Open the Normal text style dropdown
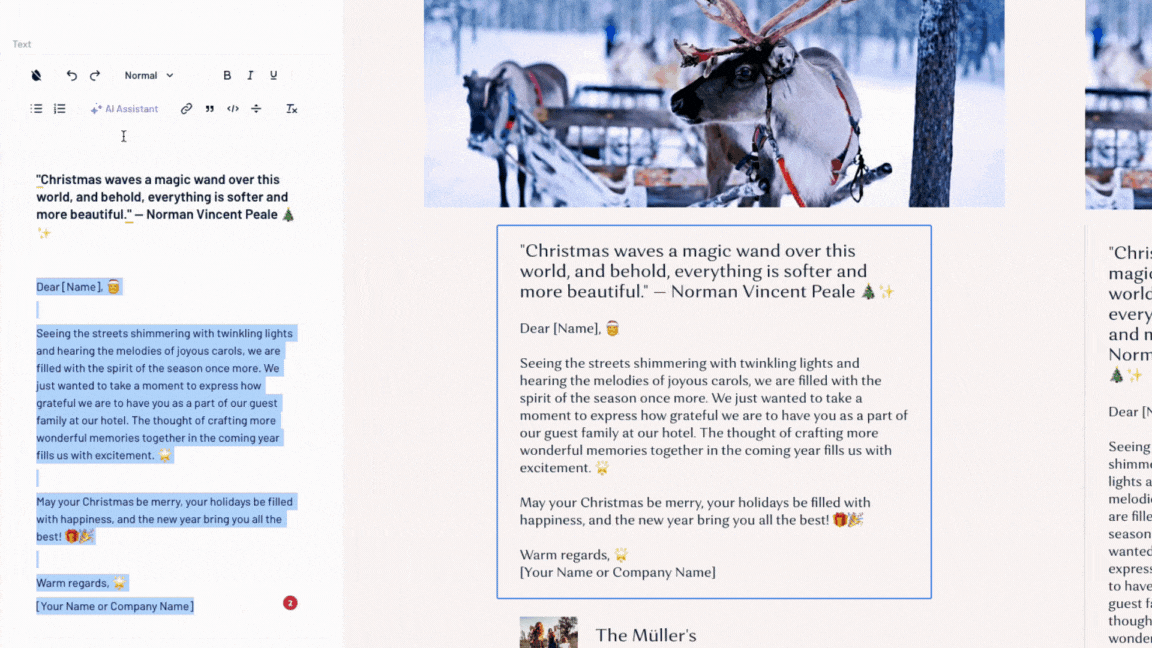The image size is (1152, 648). click(148, 76)
